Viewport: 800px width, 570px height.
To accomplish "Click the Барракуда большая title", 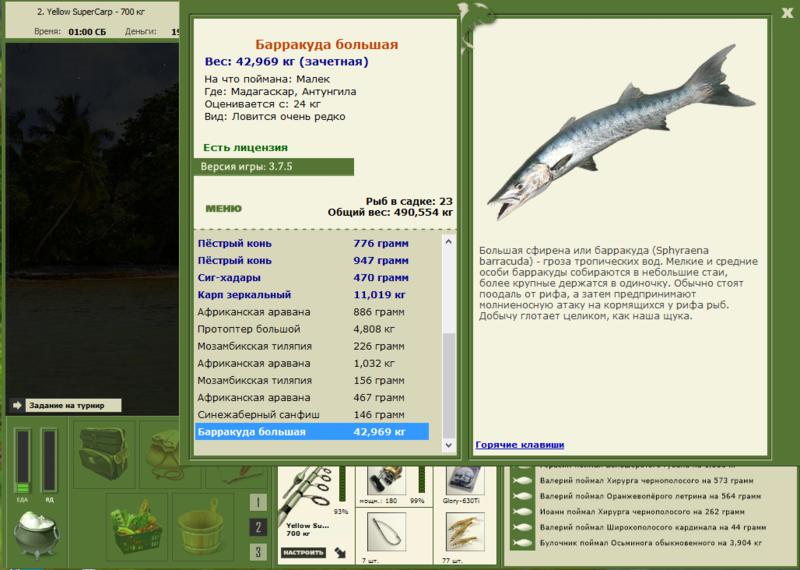I will (327, 44).
